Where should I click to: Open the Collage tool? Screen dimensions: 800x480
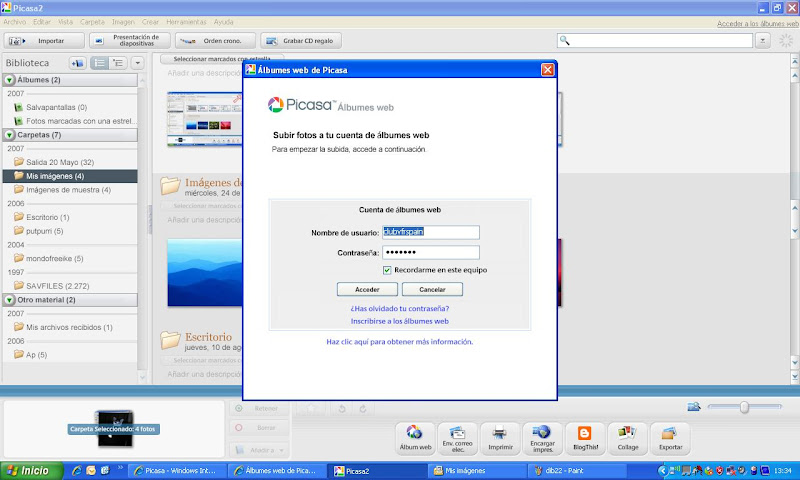[628, 438]
